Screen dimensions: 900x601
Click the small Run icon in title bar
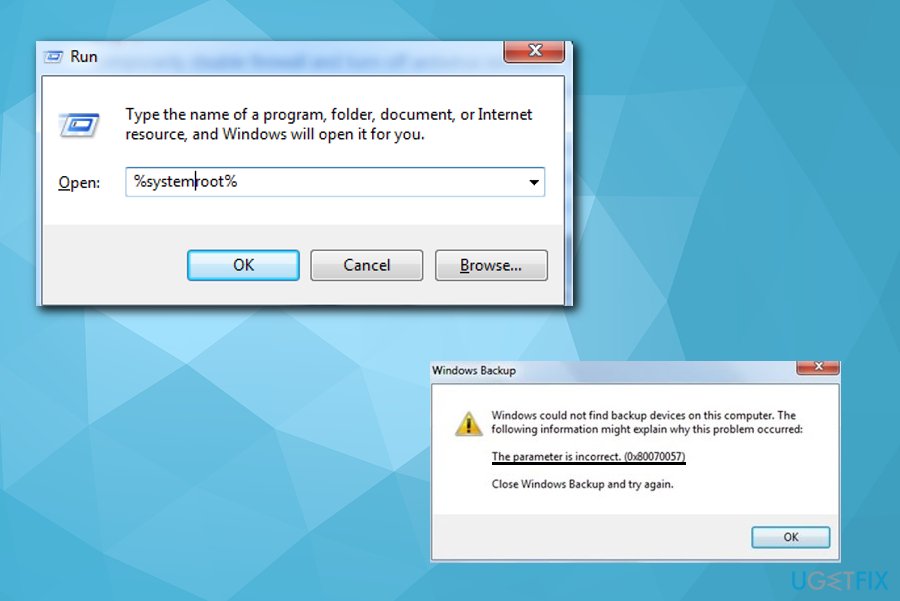click(53, 57)
